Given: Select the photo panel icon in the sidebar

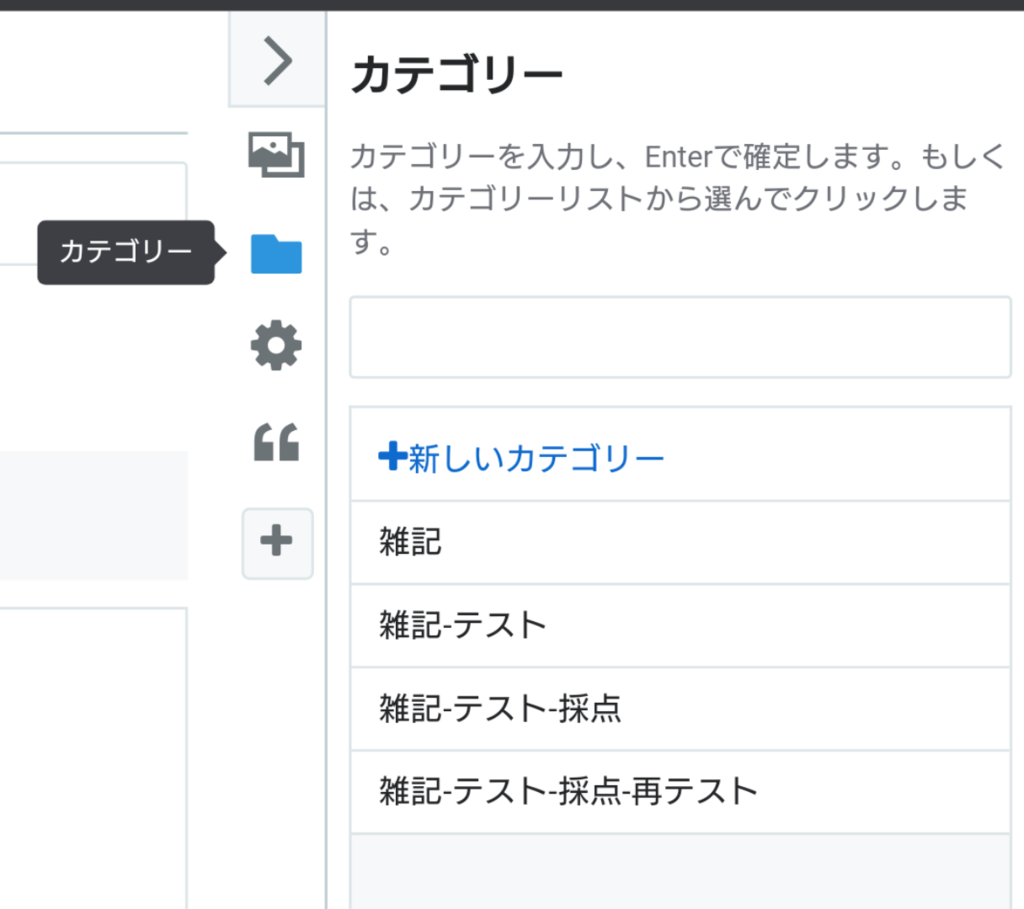Looking at the screenshot, I should [x=277, y=157].
